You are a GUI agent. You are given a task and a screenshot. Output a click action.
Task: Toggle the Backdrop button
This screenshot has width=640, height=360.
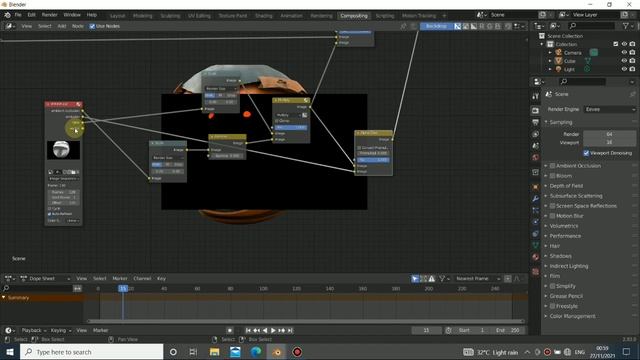[436, 26]
